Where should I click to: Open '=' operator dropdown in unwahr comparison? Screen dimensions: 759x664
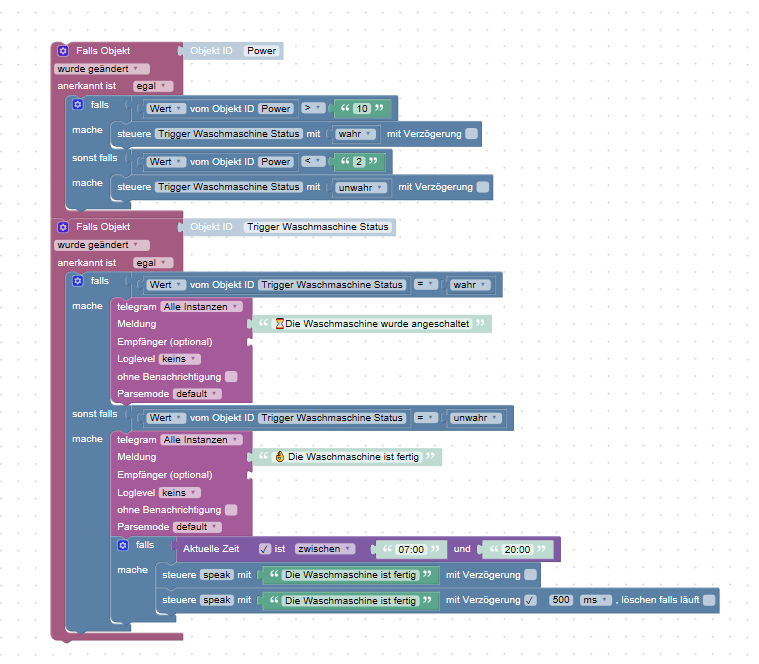(x=425, y=418)
